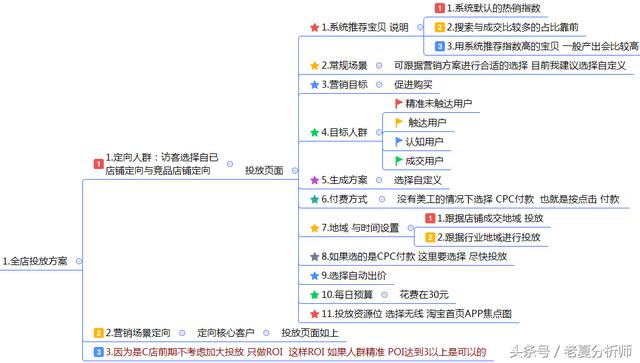Viewport: 640px width, 363px height.
Task: Click priority 2 badge on 搜索与成交比较多的占比靠前
Action: click(x=440, y=27)
